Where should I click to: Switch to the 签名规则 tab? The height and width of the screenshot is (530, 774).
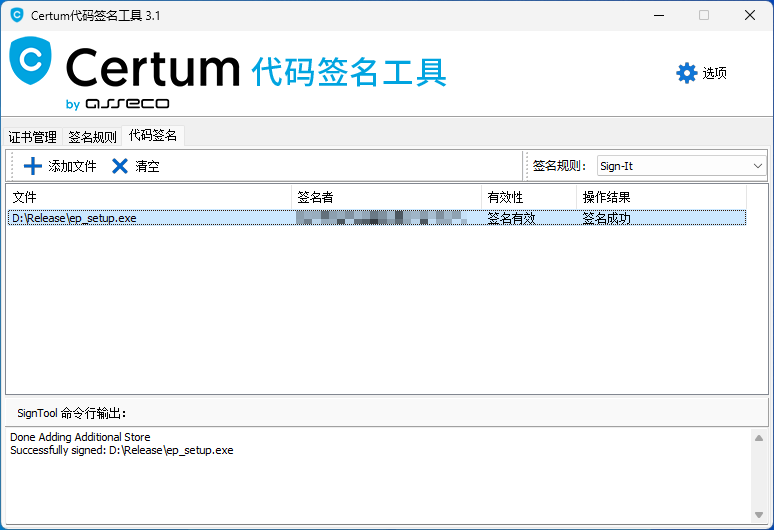(x=92, y=137)
